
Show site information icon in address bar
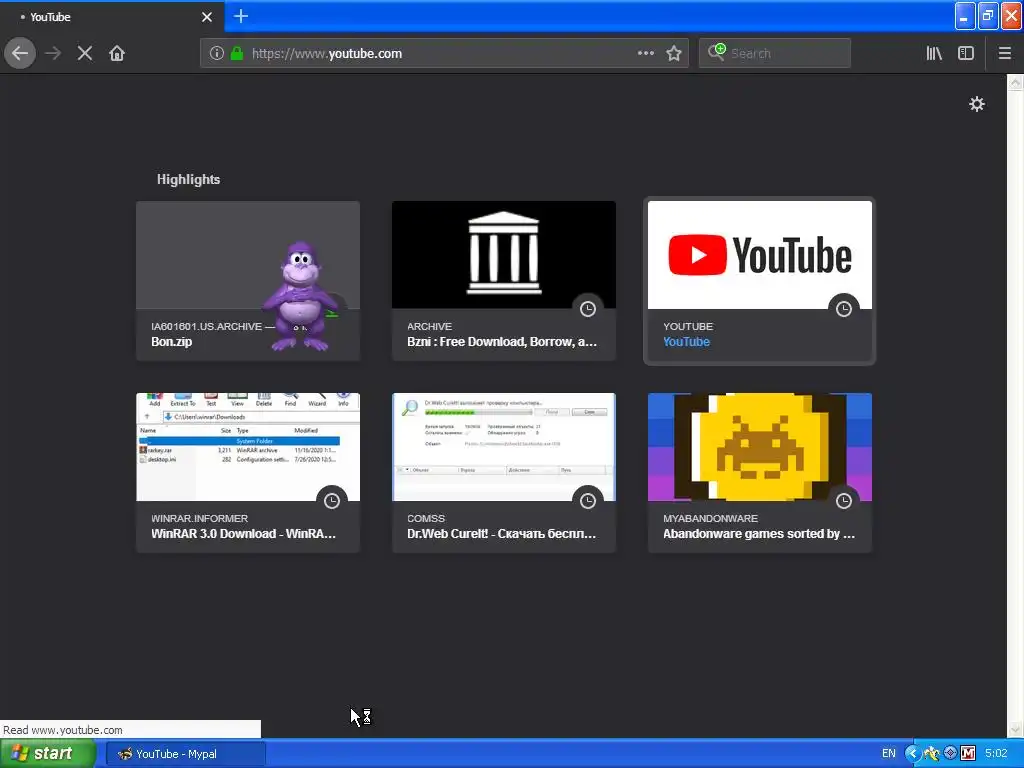pos(217,54)
